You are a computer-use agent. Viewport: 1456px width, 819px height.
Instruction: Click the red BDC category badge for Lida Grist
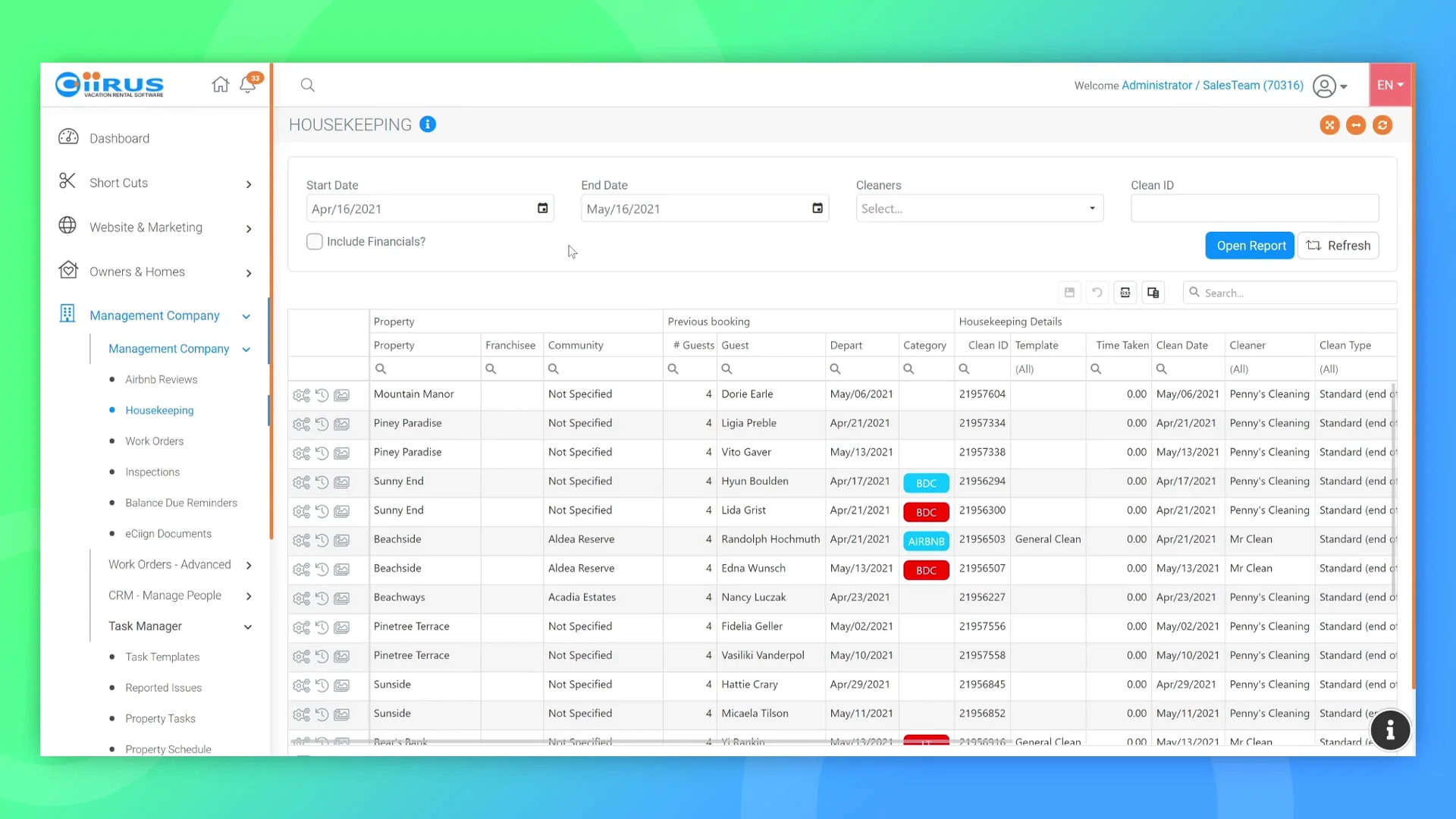click(926, 513)
